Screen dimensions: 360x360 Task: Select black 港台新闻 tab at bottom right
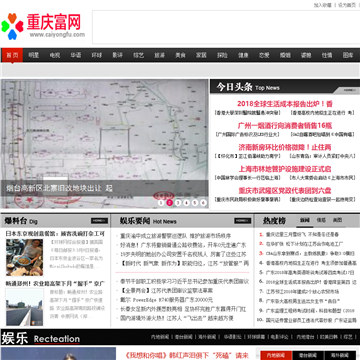308,355
